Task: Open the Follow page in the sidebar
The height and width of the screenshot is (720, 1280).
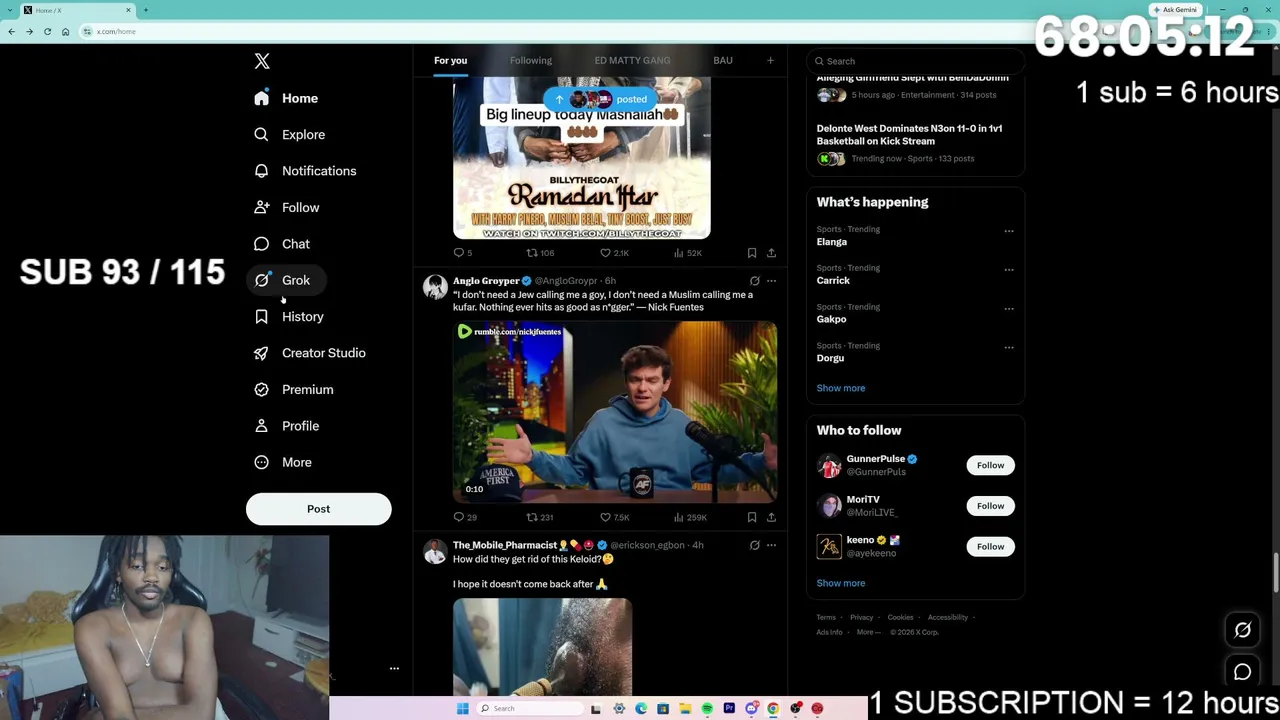Action: coord(287,207)
